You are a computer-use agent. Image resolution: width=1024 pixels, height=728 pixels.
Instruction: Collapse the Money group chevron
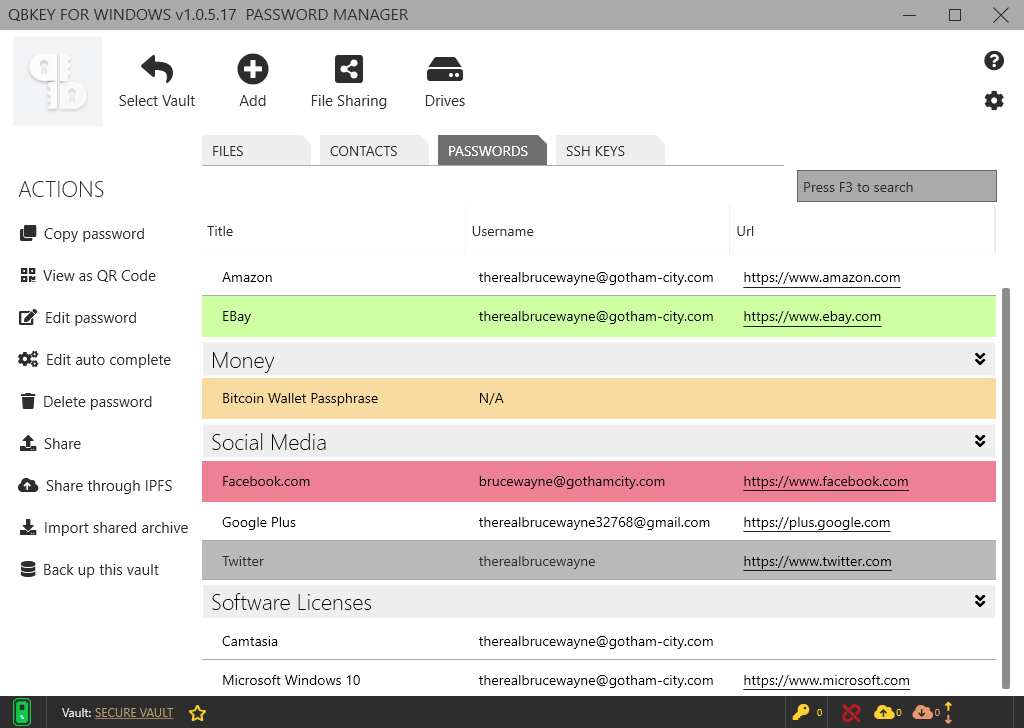tap(980, 359)
